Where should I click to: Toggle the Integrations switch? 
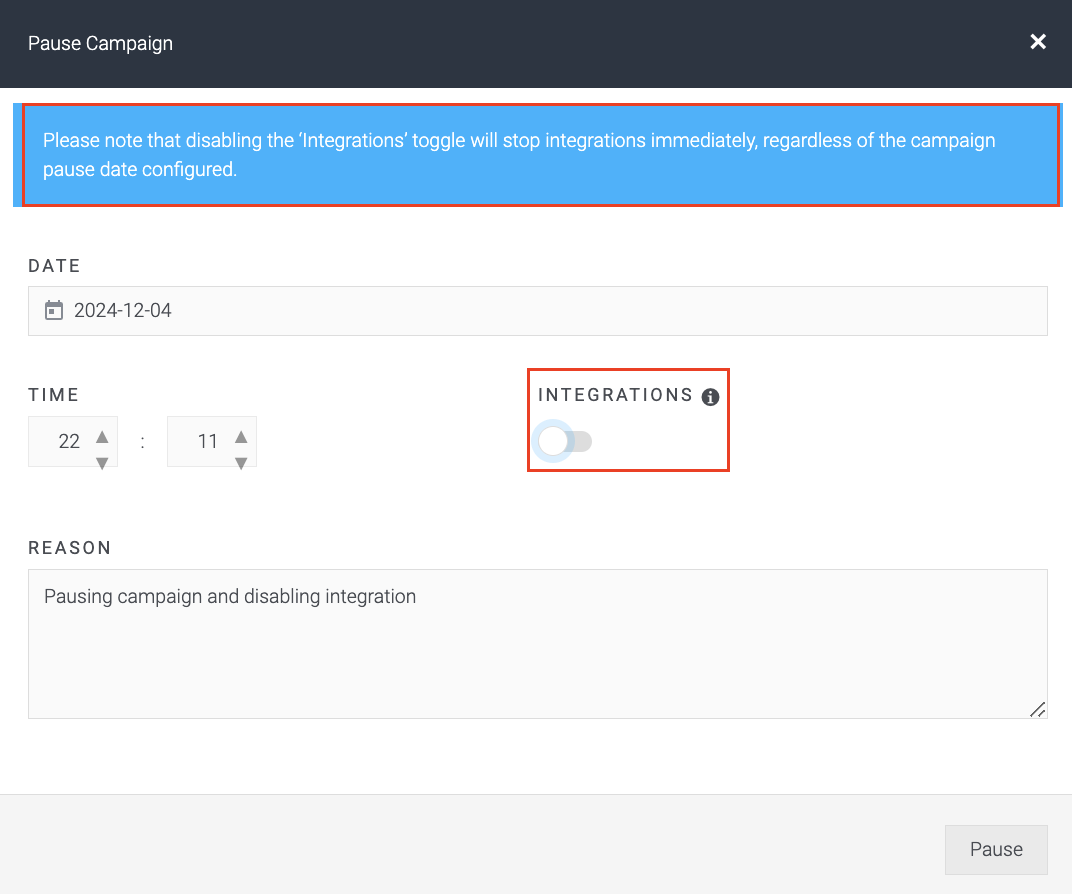tap(563, 442)
